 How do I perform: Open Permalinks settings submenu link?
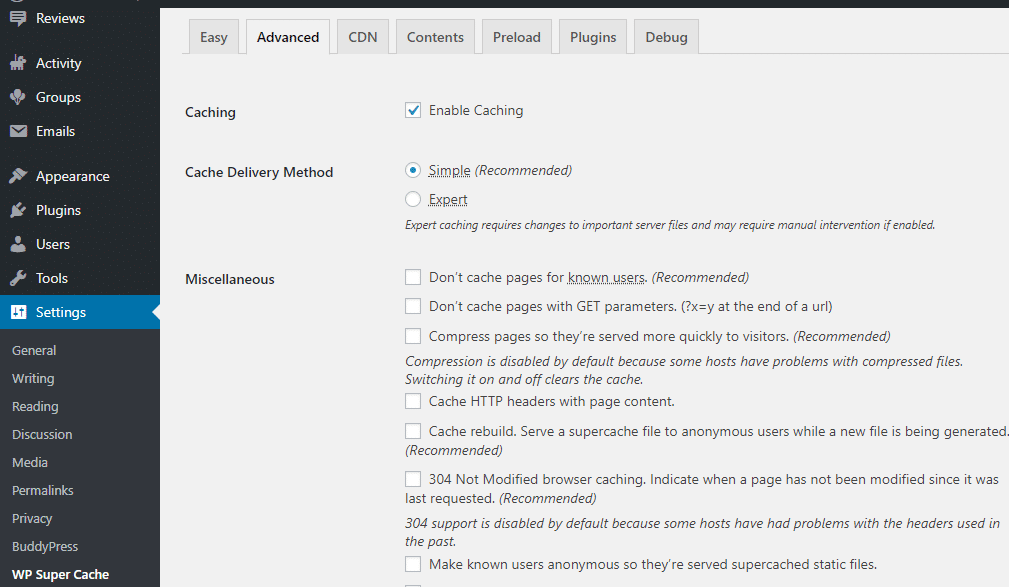(42, 490)
